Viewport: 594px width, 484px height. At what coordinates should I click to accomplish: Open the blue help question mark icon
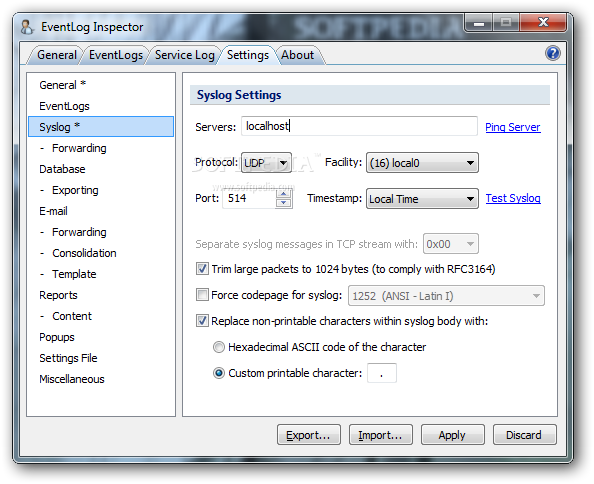point(552,53)
